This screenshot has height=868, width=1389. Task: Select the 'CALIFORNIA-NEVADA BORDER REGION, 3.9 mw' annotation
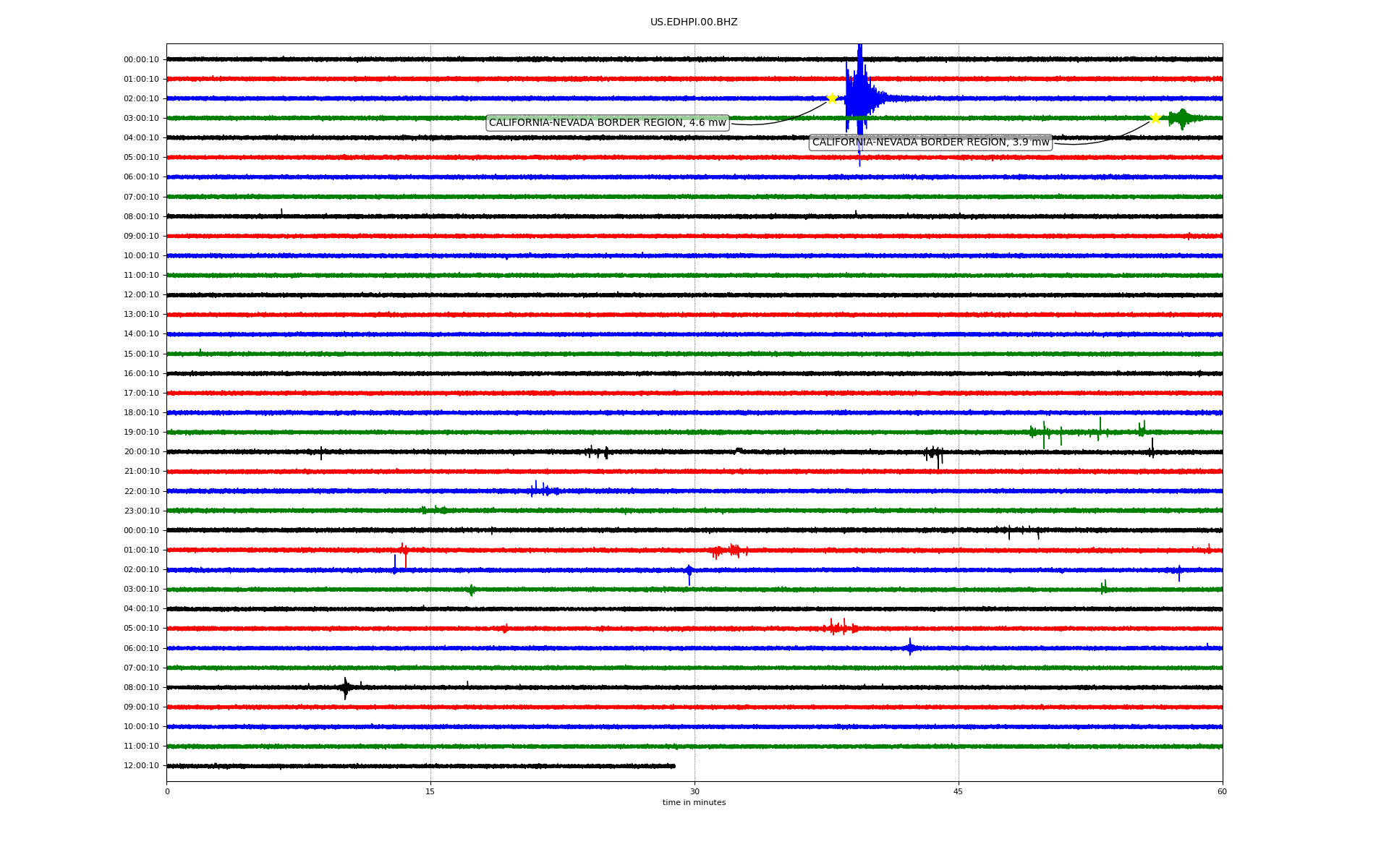[930, 142]
